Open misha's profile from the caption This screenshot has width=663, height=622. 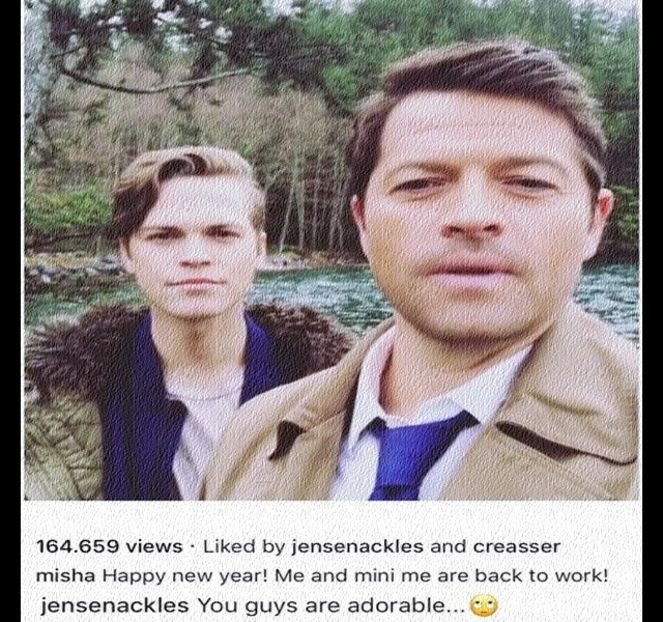point(66,576)
